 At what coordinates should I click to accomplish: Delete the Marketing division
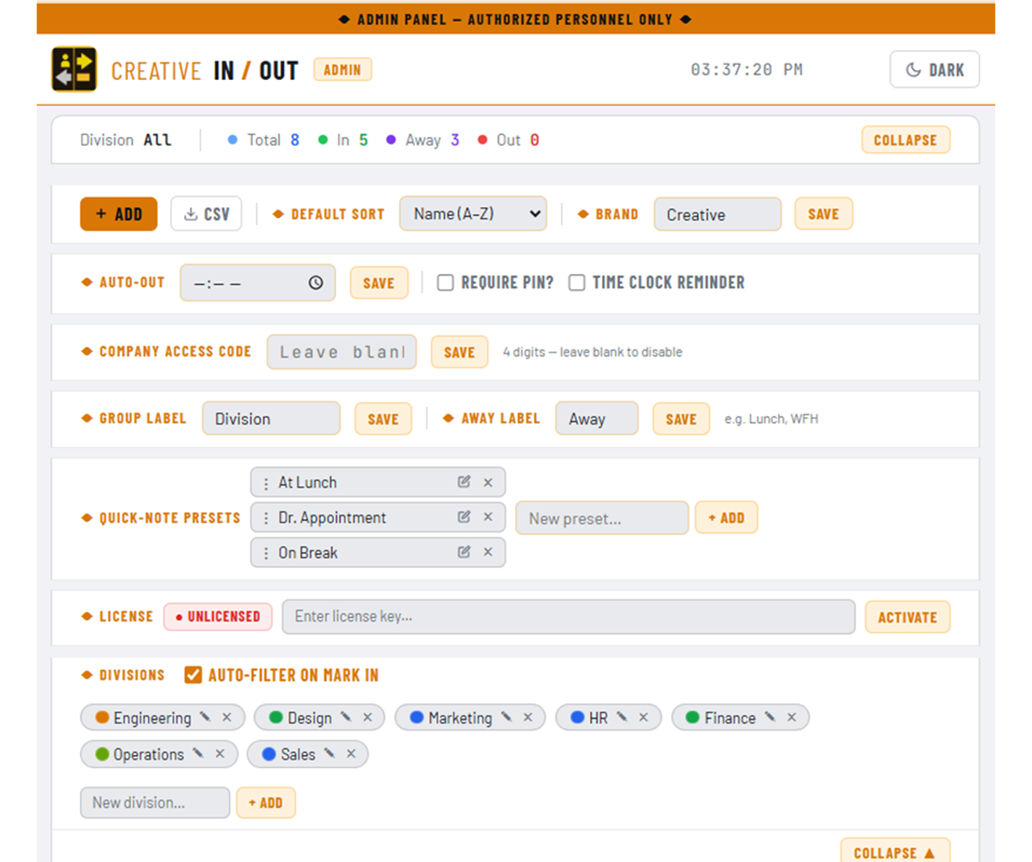tap(528, 717)
